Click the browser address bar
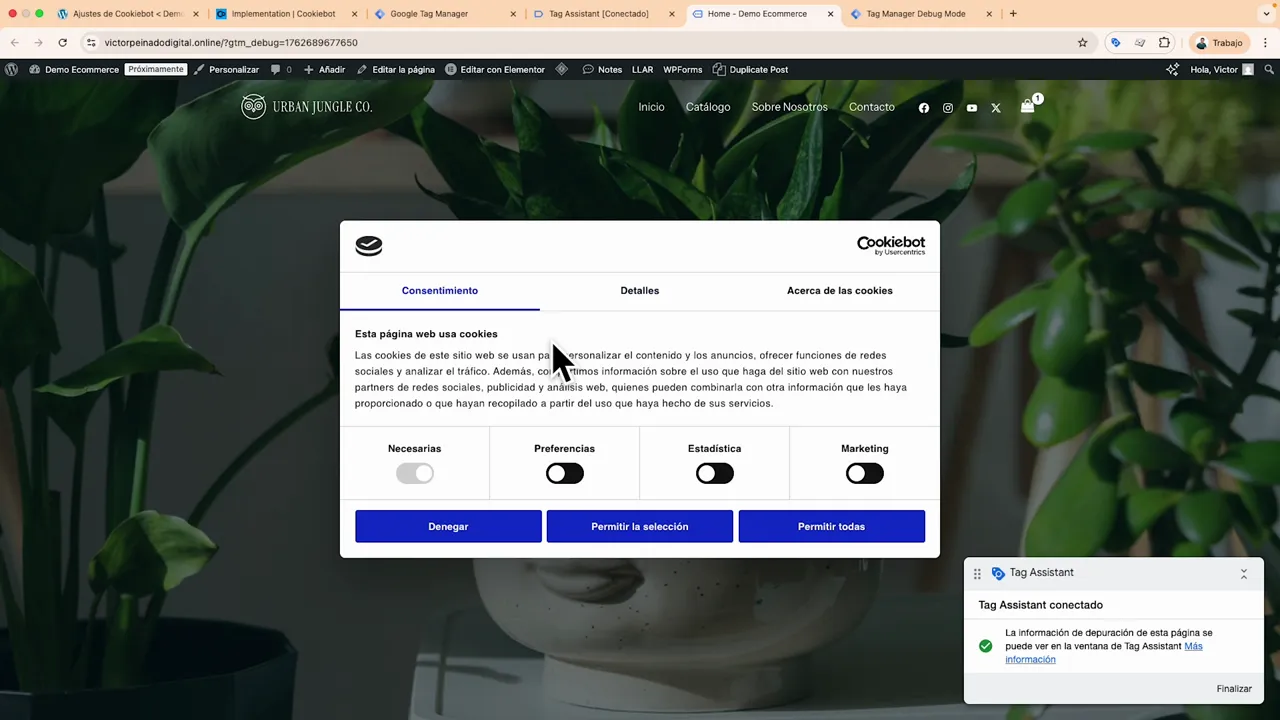This screenshot has width=1280, height=720. point(400,42)
